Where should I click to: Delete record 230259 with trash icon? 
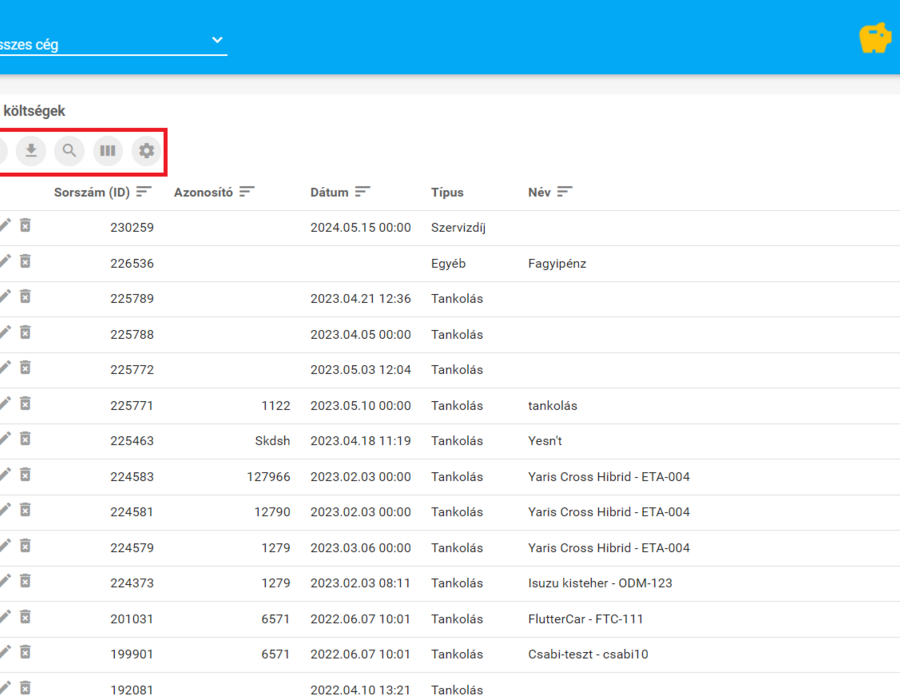click(x=25, y=225)
